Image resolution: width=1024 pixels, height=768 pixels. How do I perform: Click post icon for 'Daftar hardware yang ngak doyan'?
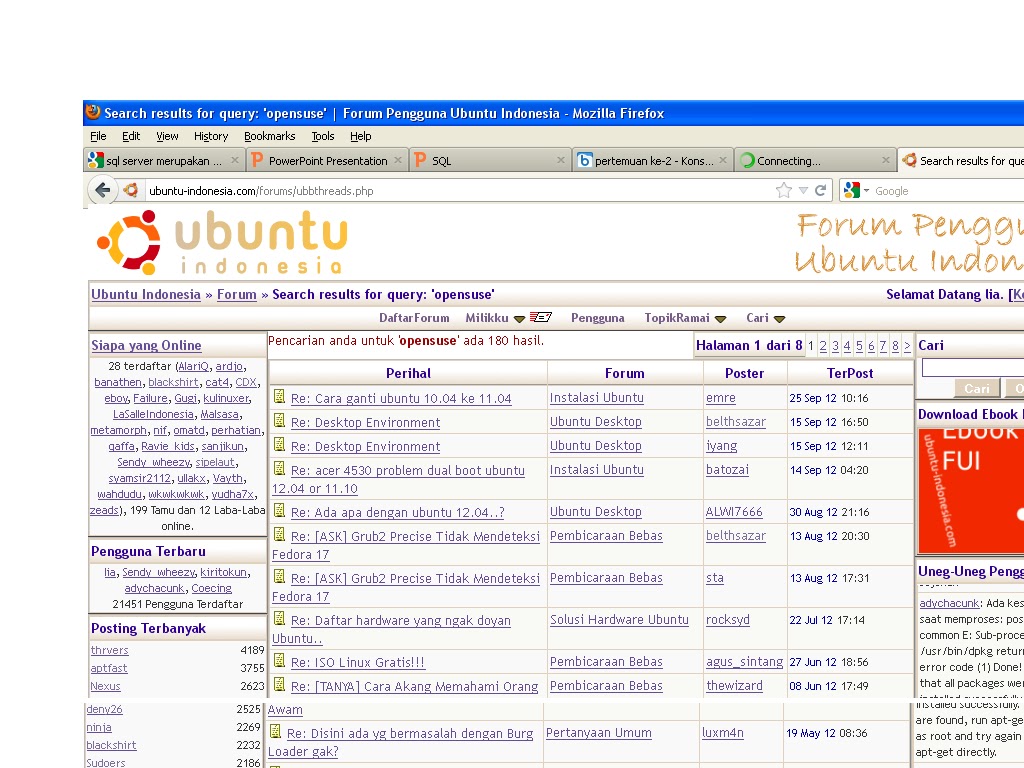[x=280, y=618]
